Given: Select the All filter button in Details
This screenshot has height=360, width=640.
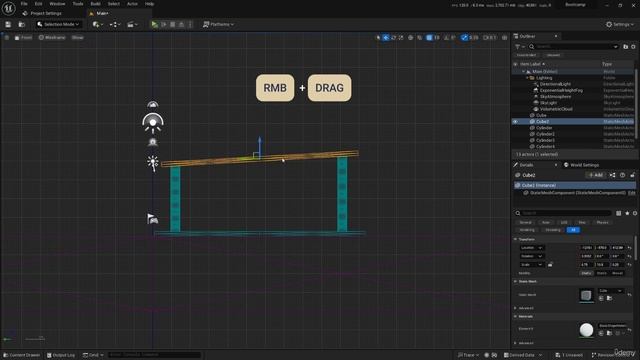Looking at the screenshot, I should point(573,230).
